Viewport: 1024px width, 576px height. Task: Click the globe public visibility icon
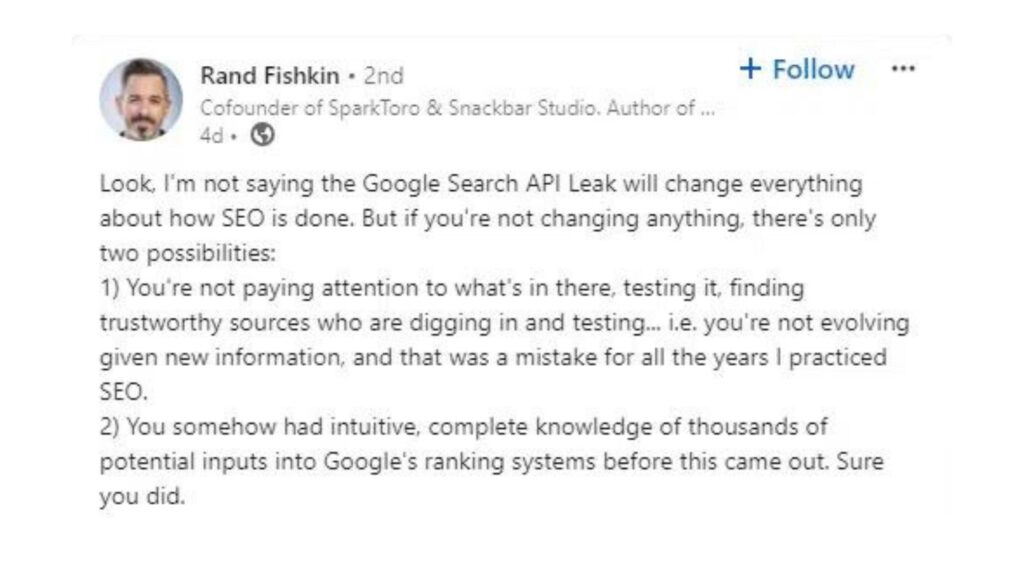click(x=263, y=136)
